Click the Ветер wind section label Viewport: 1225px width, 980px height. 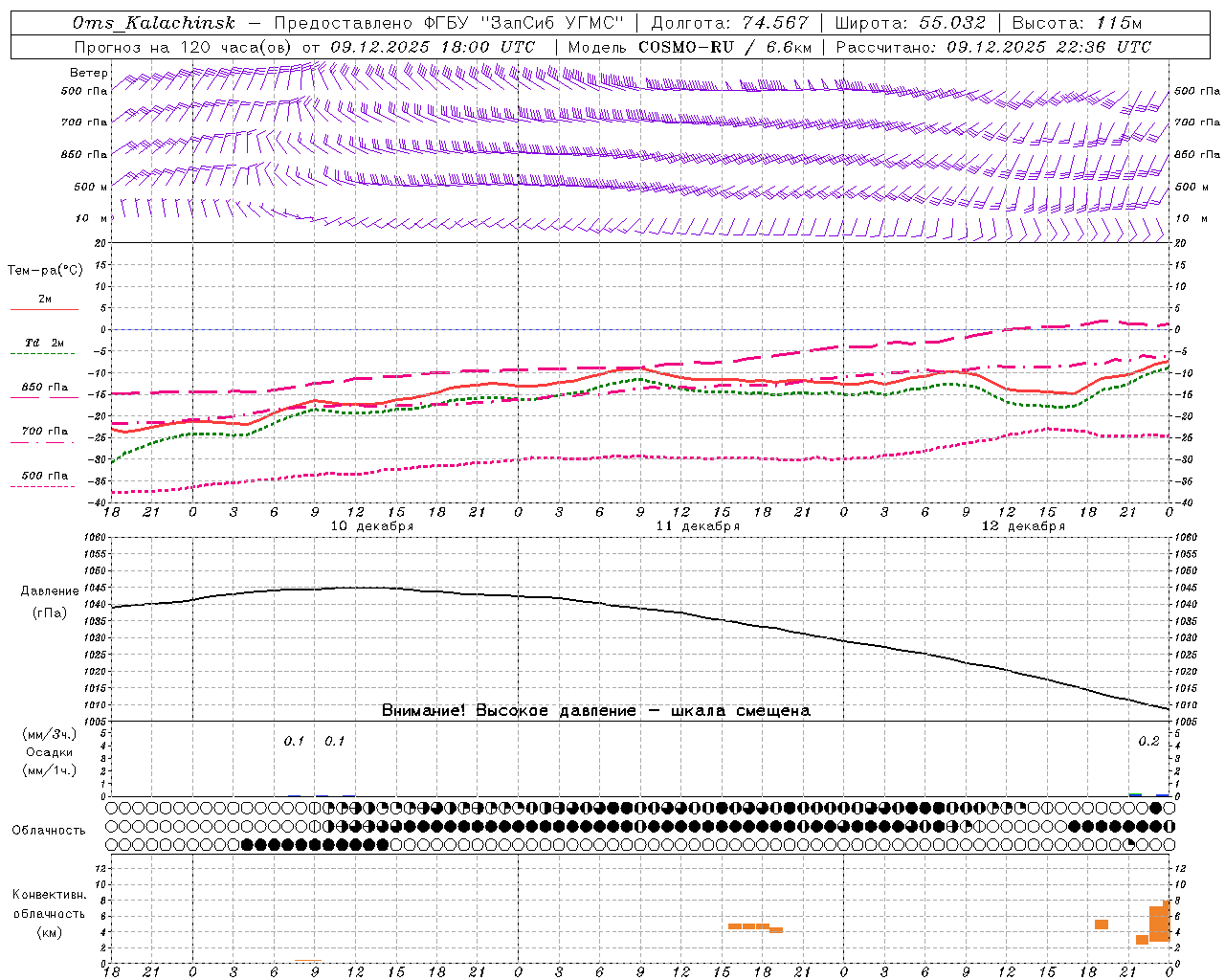[x=89, y=73]
